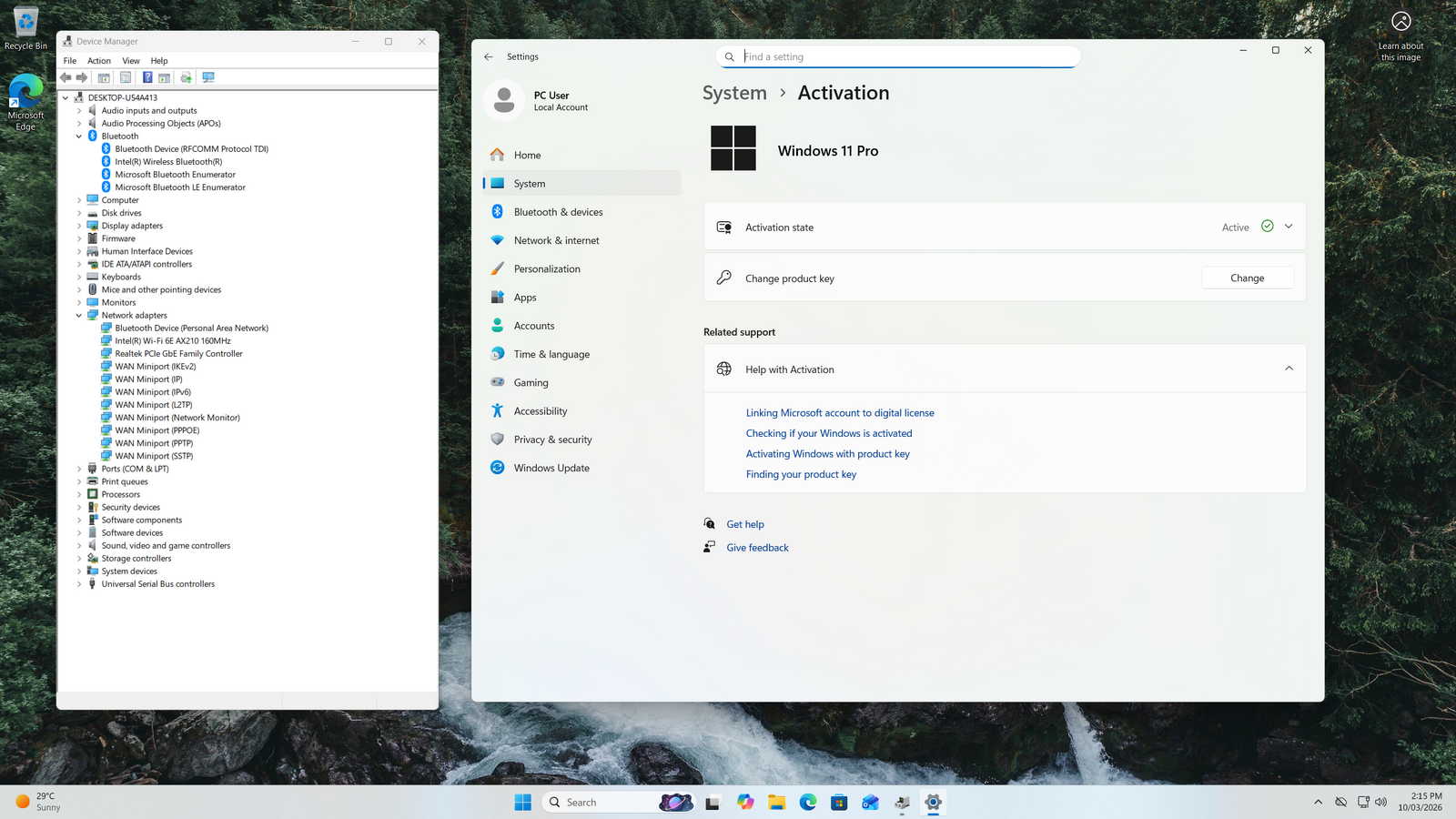Collapse the Help with Activation section
This screenshot has height=819, width=1456.
(x=1289, y=369)
